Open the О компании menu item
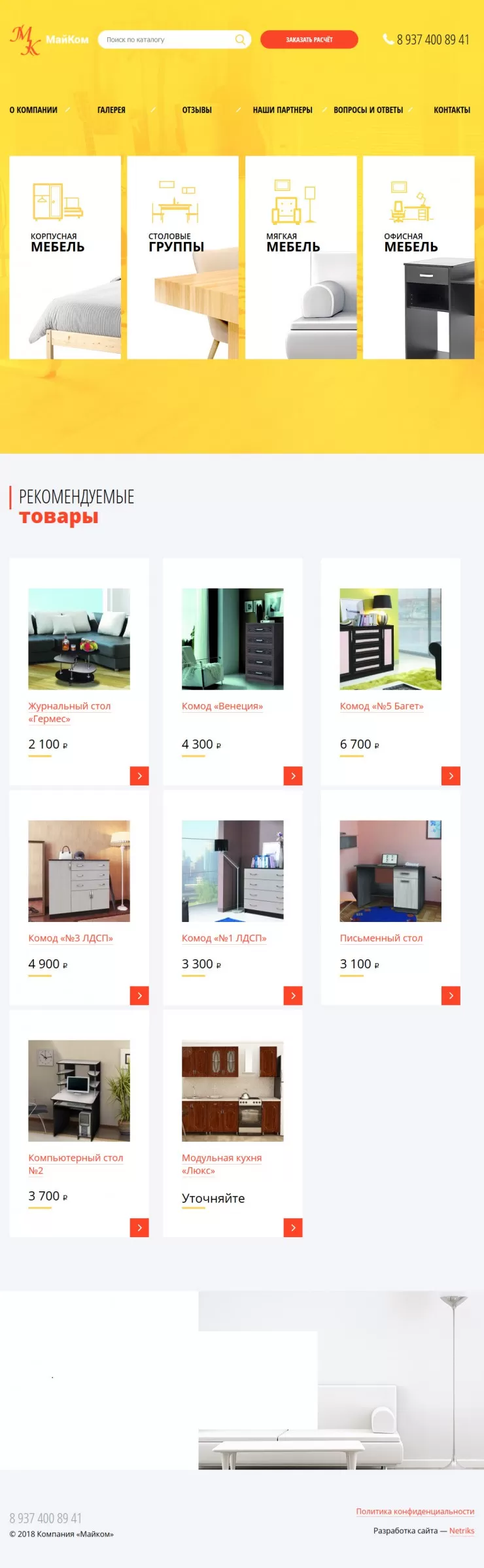 (x=33, y=110)
